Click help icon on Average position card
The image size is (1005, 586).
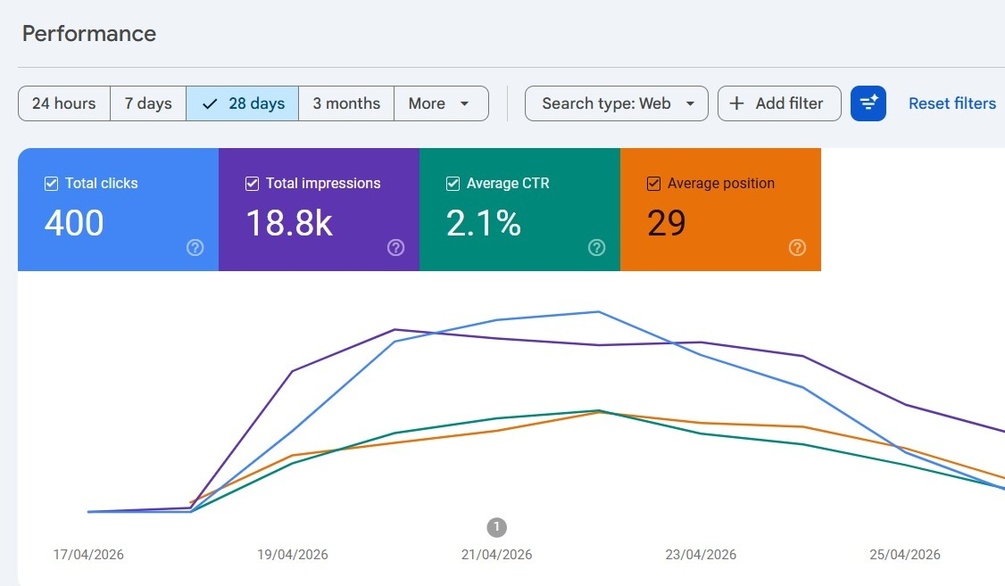point(797,247)
